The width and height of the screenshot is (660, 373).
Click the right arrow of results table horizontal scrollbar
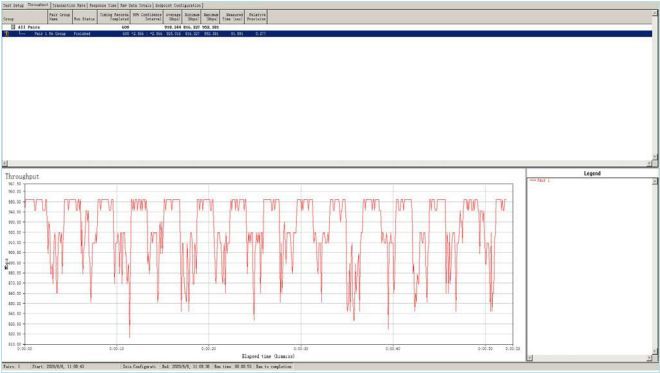tap(649, 163)
